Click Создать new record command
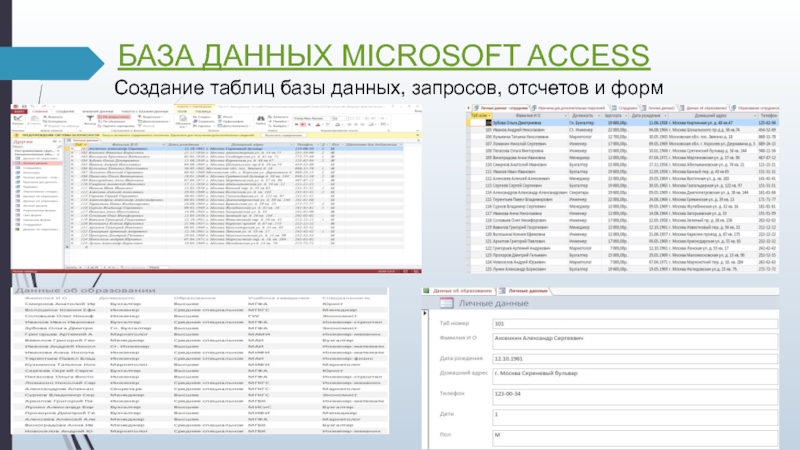 (x=202, y=117)
